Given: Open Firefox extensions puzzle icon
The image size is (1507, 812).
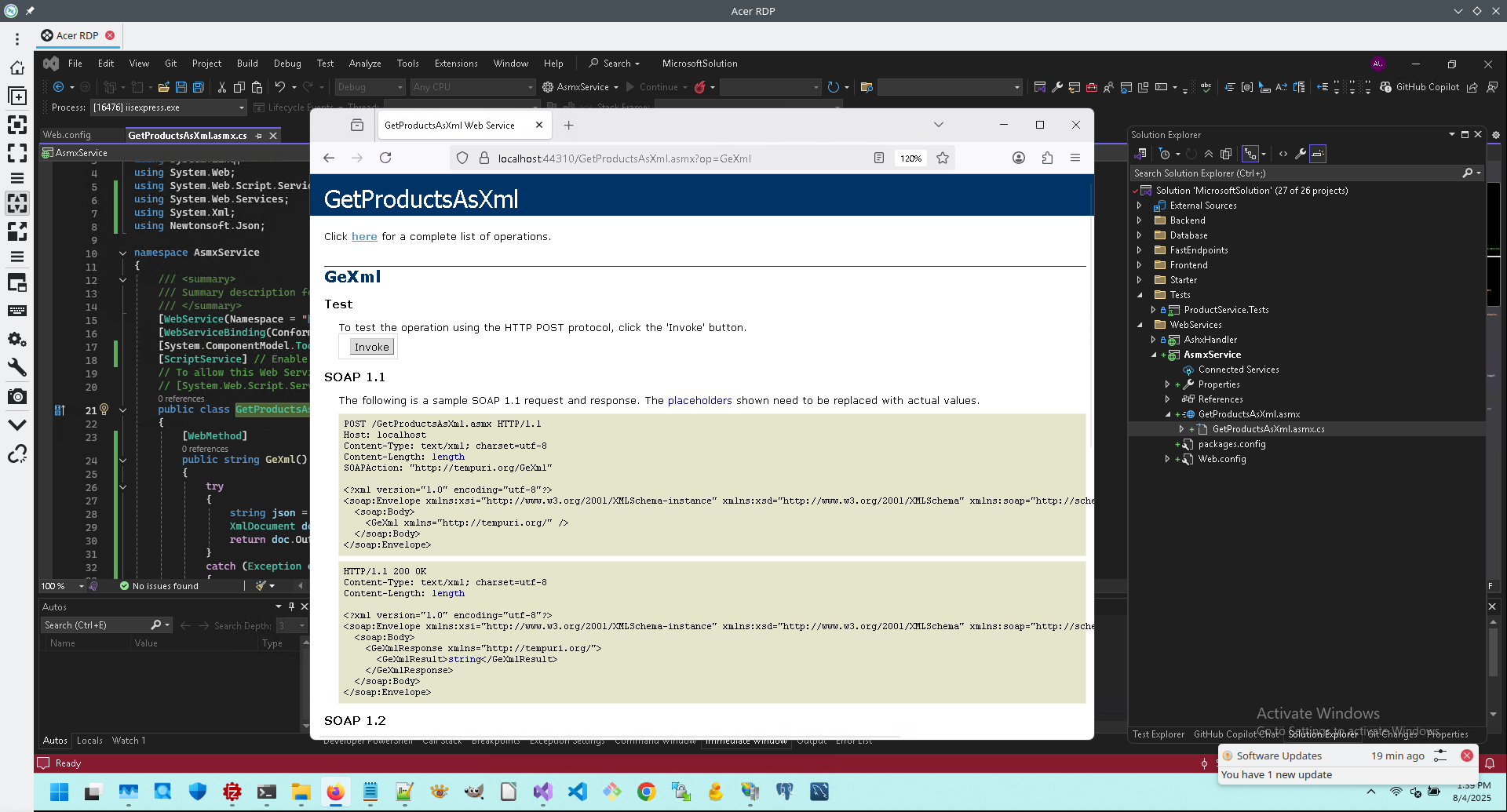Looking at the screenshot, I should (x=1047, y=158).
